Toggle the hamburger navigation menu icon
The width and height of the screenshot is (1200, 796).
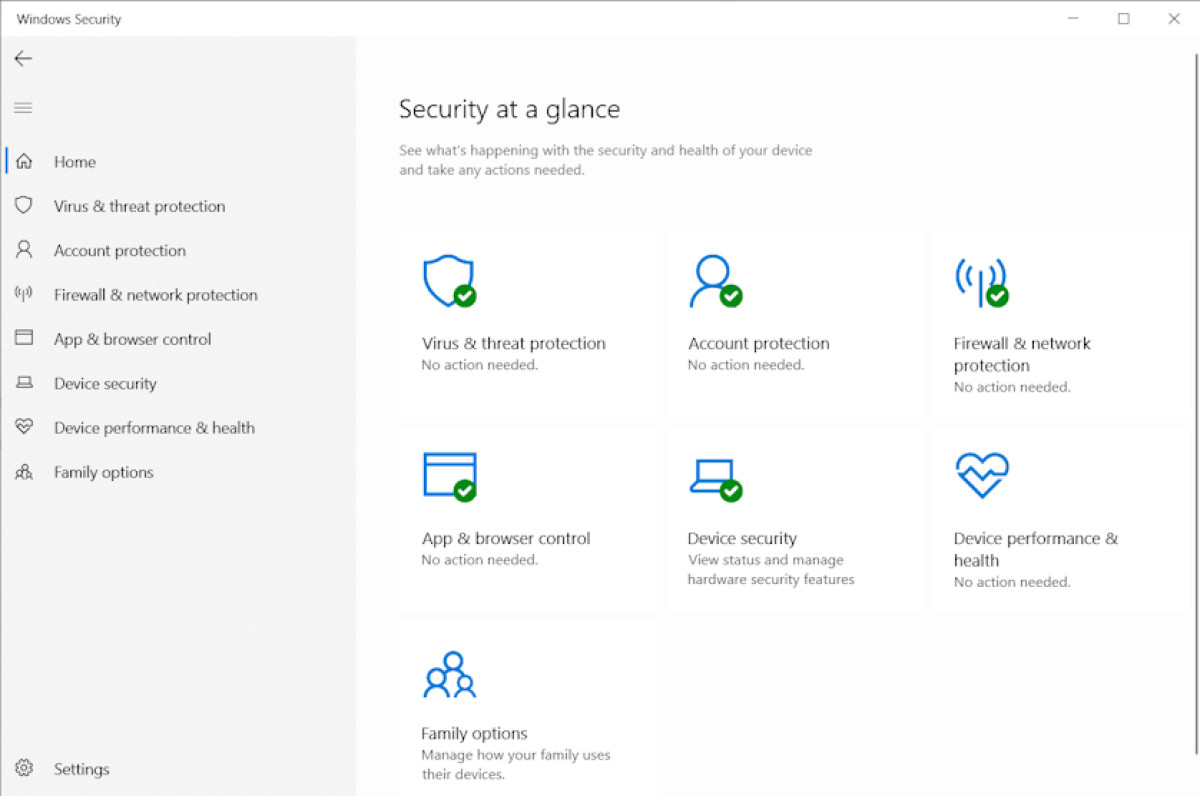pos(23,107)
